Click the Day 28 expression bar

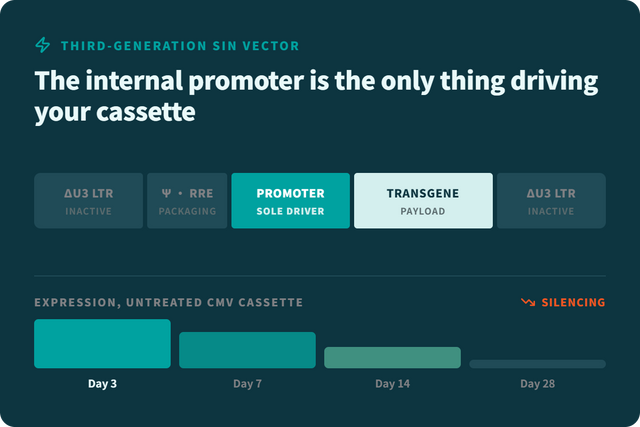point(538,364)
